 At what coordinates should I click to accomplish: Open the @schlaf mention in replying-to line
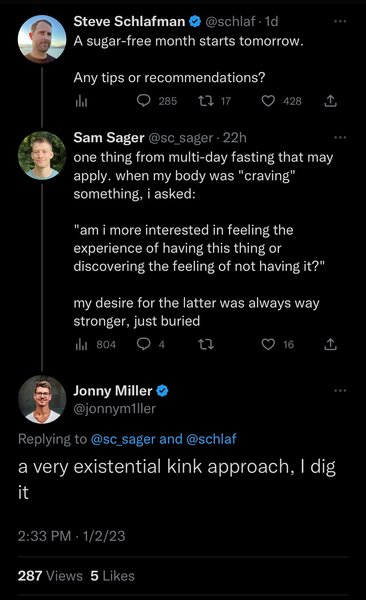point(211,439)
